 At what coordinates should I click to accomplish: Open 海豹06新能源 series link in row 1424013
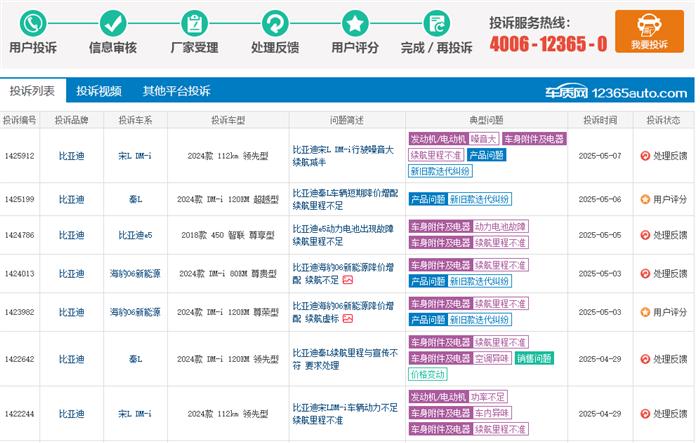pyautogui.click(x=135, y=273)
